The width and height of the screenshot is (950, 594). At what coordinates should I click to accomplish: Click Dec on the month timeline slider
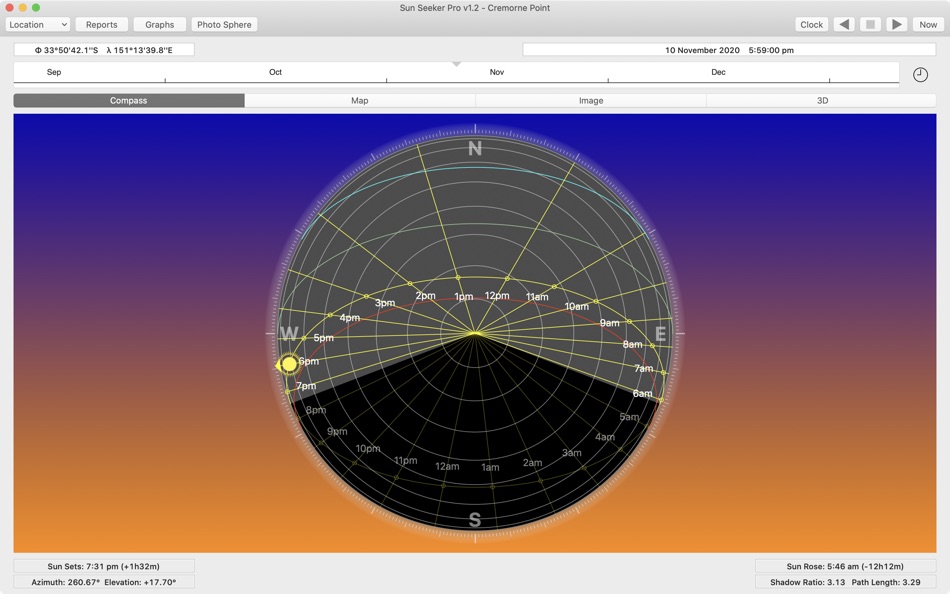[718, 72]
